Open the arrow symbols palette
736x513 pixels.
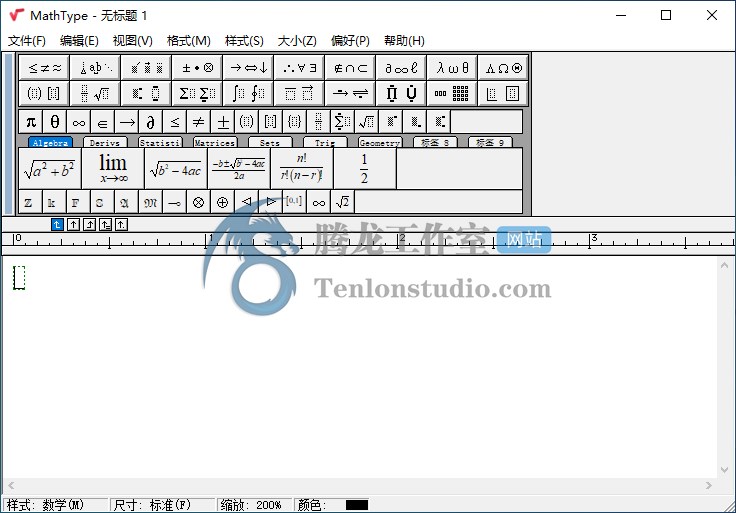click(248, 68)
